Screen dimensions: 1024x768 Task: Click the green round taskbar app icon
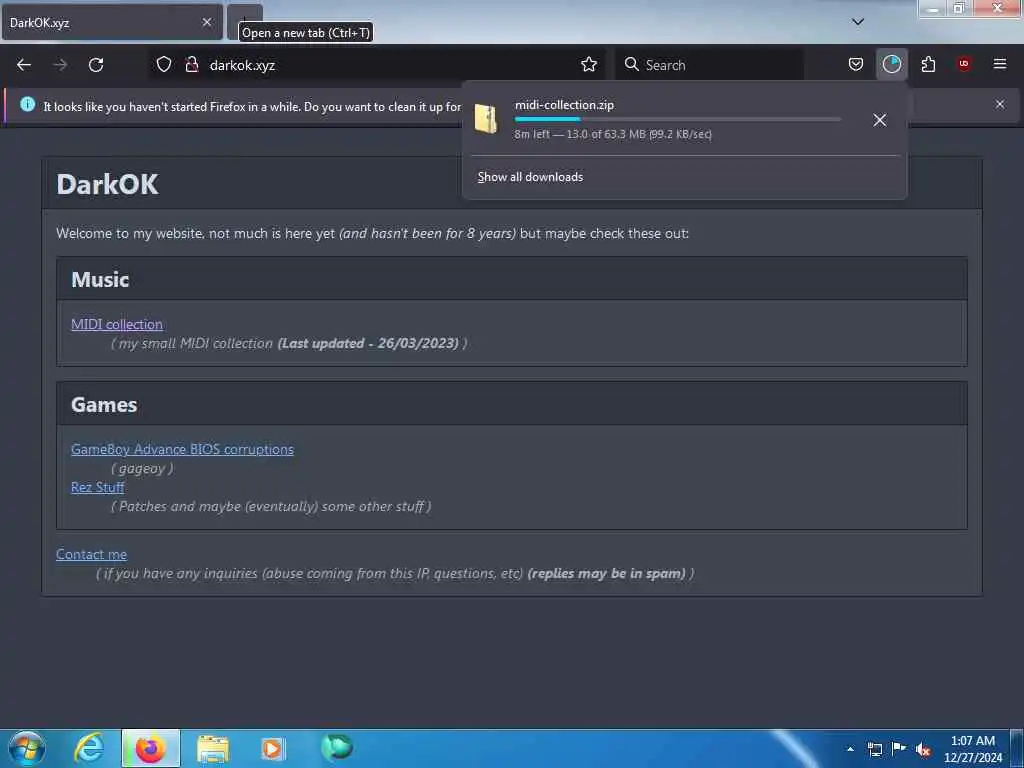click(337, 747)
